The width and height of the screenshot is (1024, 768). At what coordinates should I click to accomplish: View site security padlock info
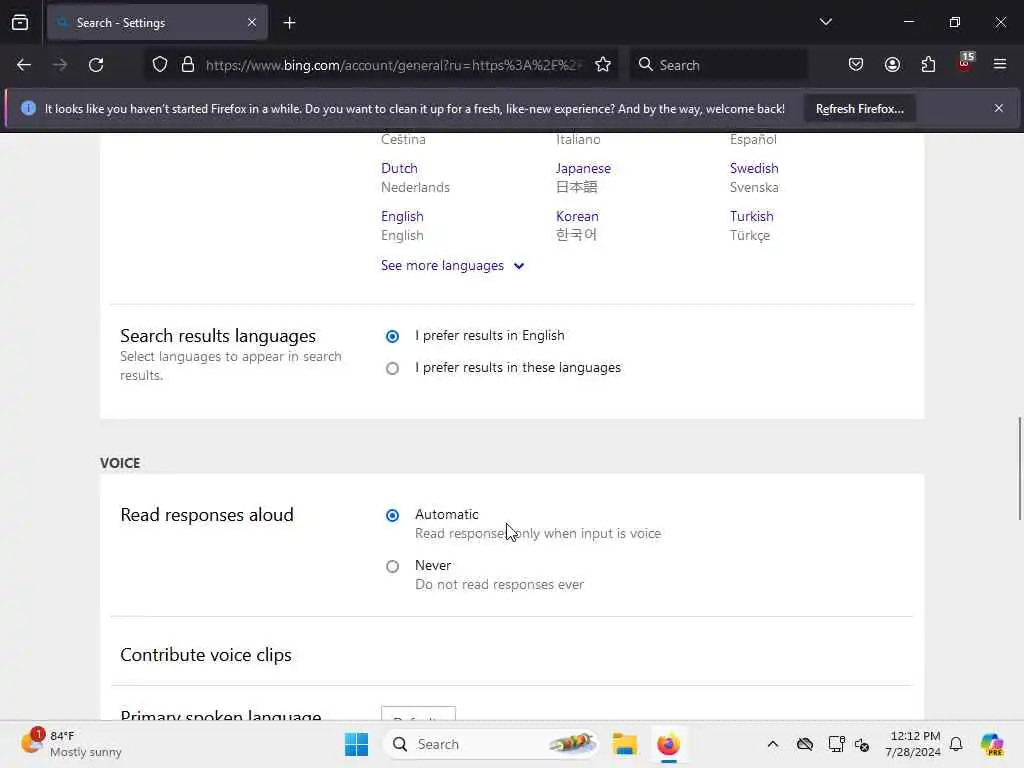[x=188, y=65]
